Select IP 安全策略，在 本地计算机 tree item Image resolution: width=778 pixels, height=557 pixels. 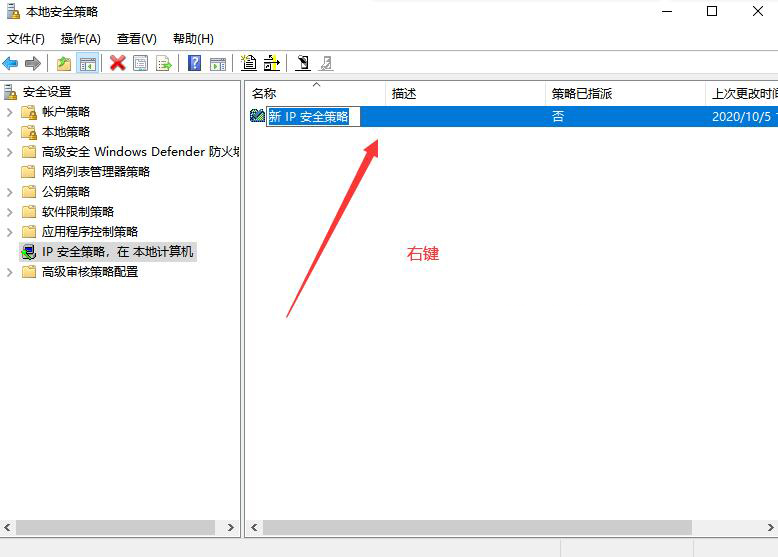(x=118, y=252)
